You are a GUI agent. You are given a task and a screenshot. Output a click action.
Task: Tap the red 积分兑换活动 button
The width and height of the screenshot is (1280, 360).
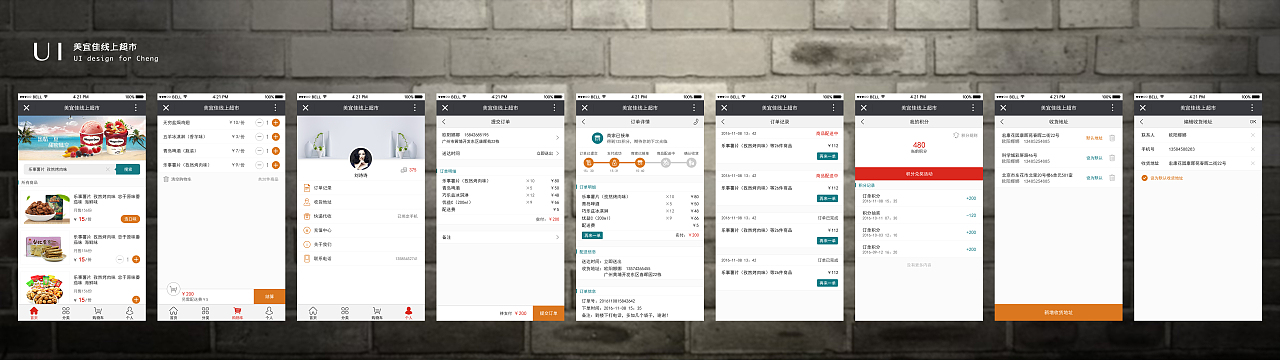[919, 174]
